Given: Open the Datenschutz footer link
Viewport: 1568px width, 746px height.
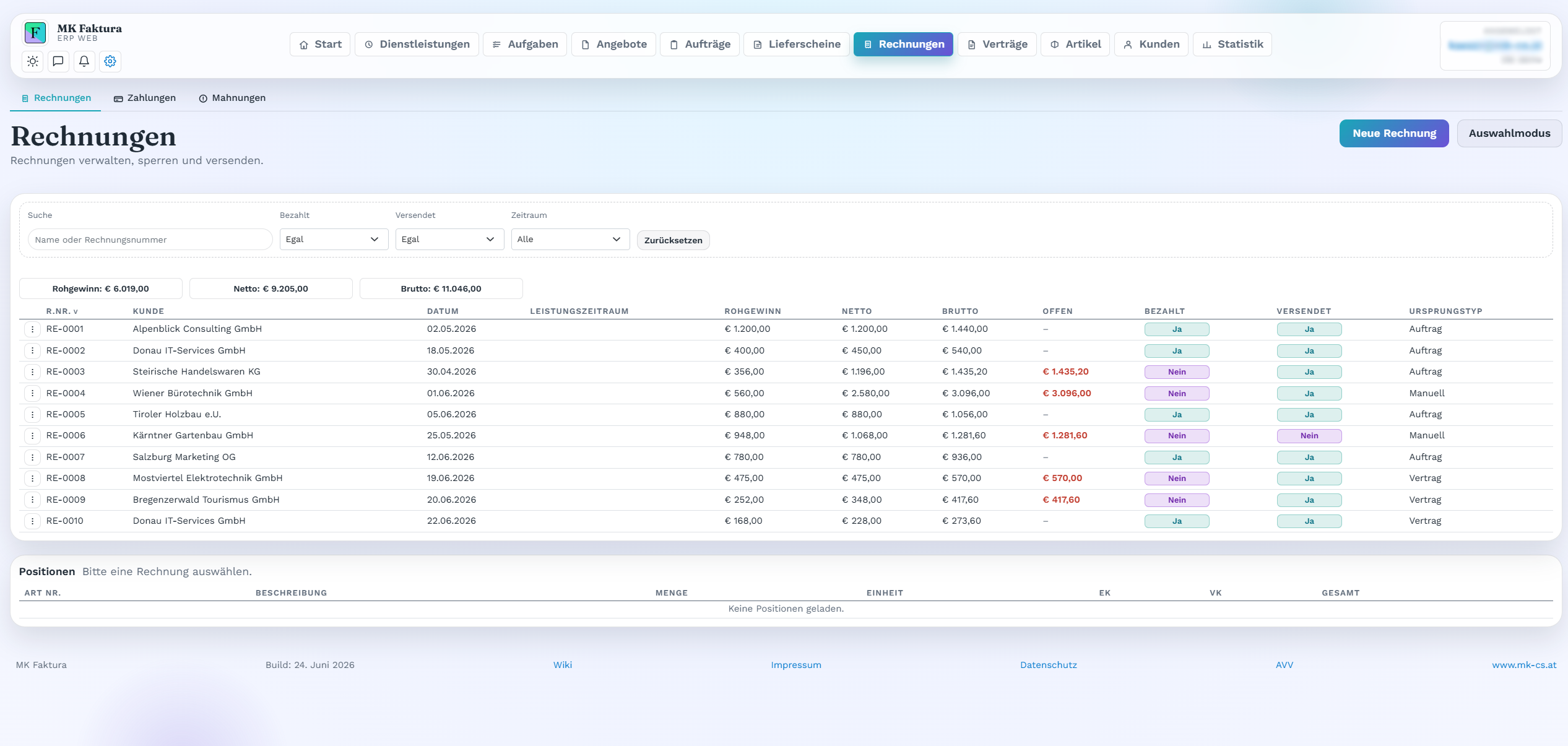Looking at the screenshot, I should 1049,665.
